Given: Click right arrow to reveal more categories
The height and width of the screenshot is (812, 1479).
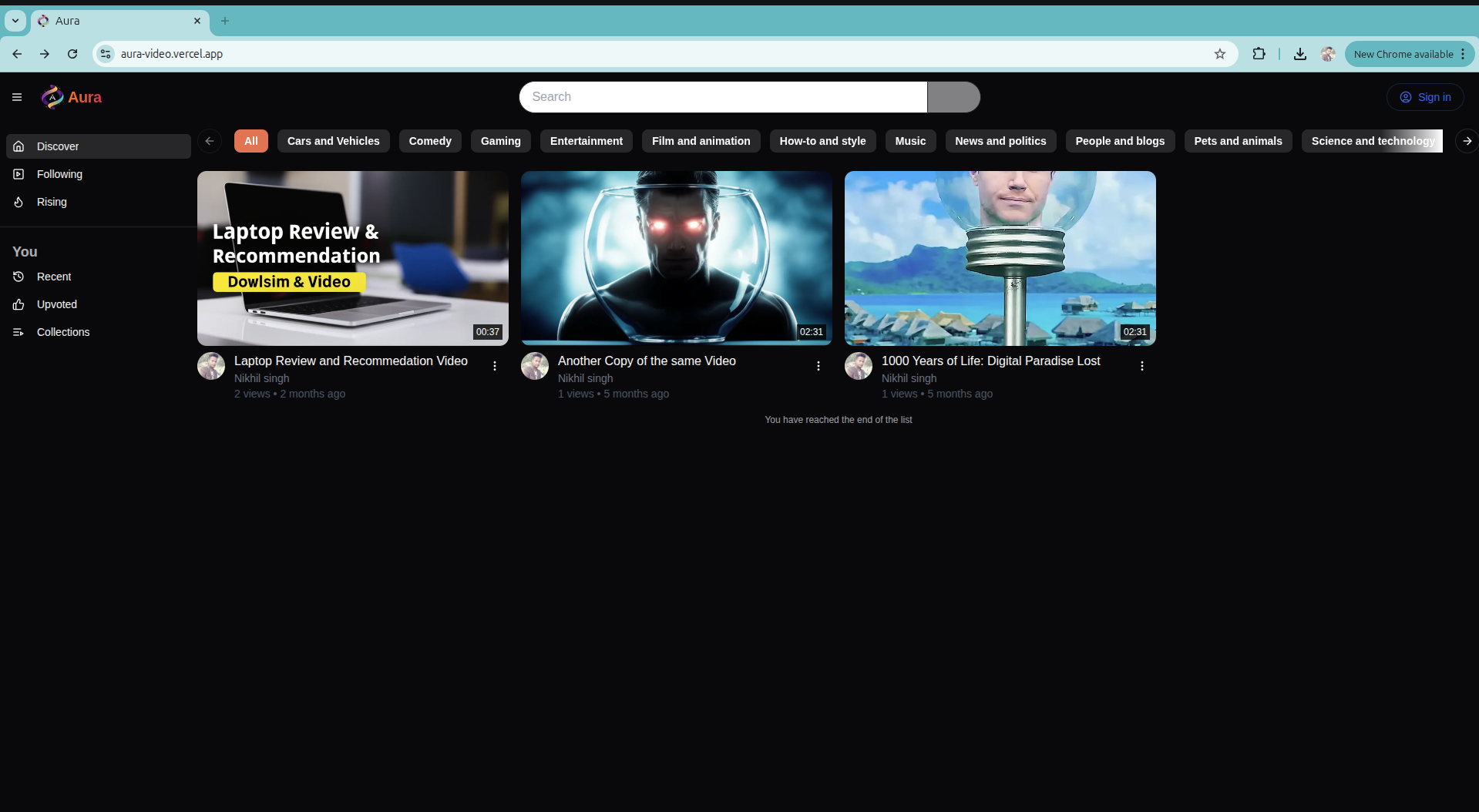Looking at the screenshot, I should point(1467,141).
